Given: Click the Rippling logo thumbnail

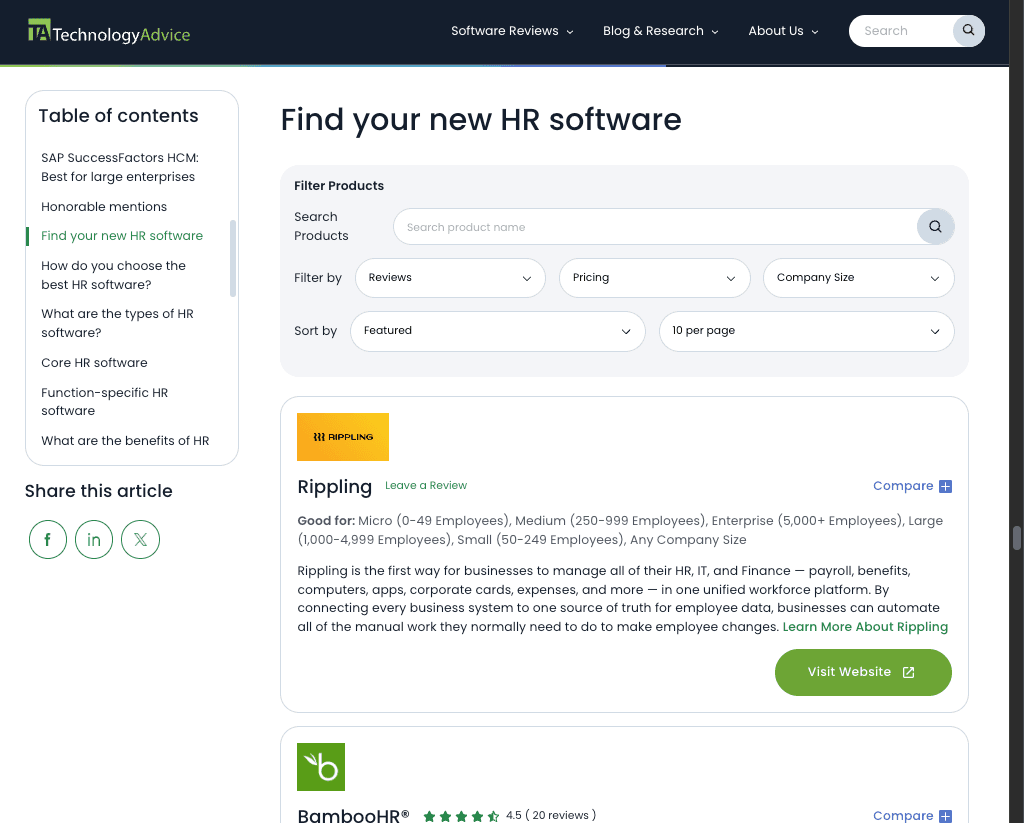Looking at the screenshot, I should pyautogui.click(x=343, y=437).
